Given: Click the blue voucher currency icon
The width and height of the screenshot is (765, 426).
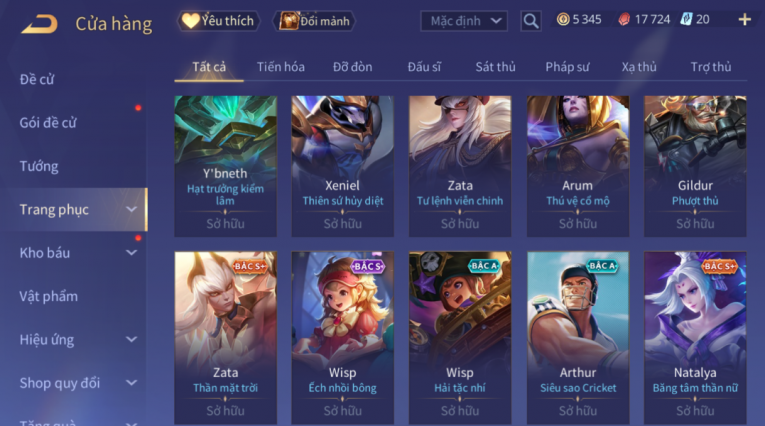Looking at the screenshot, I should [x=686, y=20].
